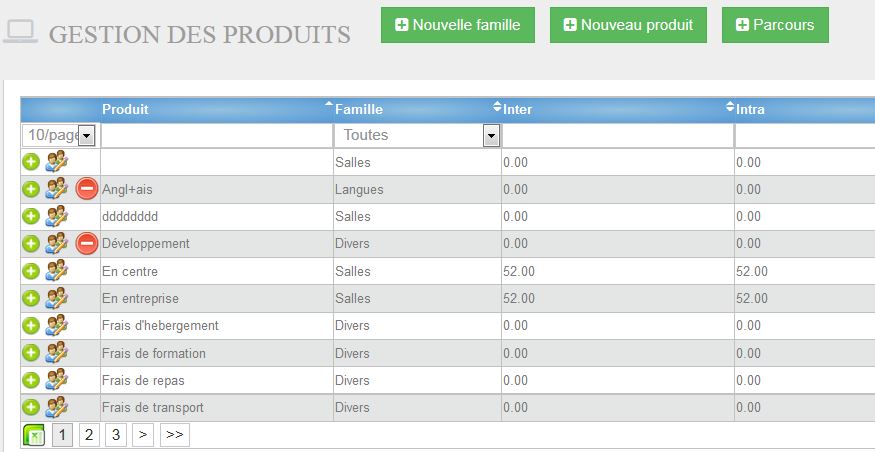Click users edit icon for Frais d'hebergement
Screen dimensions: 875x452
pos(56,325)
